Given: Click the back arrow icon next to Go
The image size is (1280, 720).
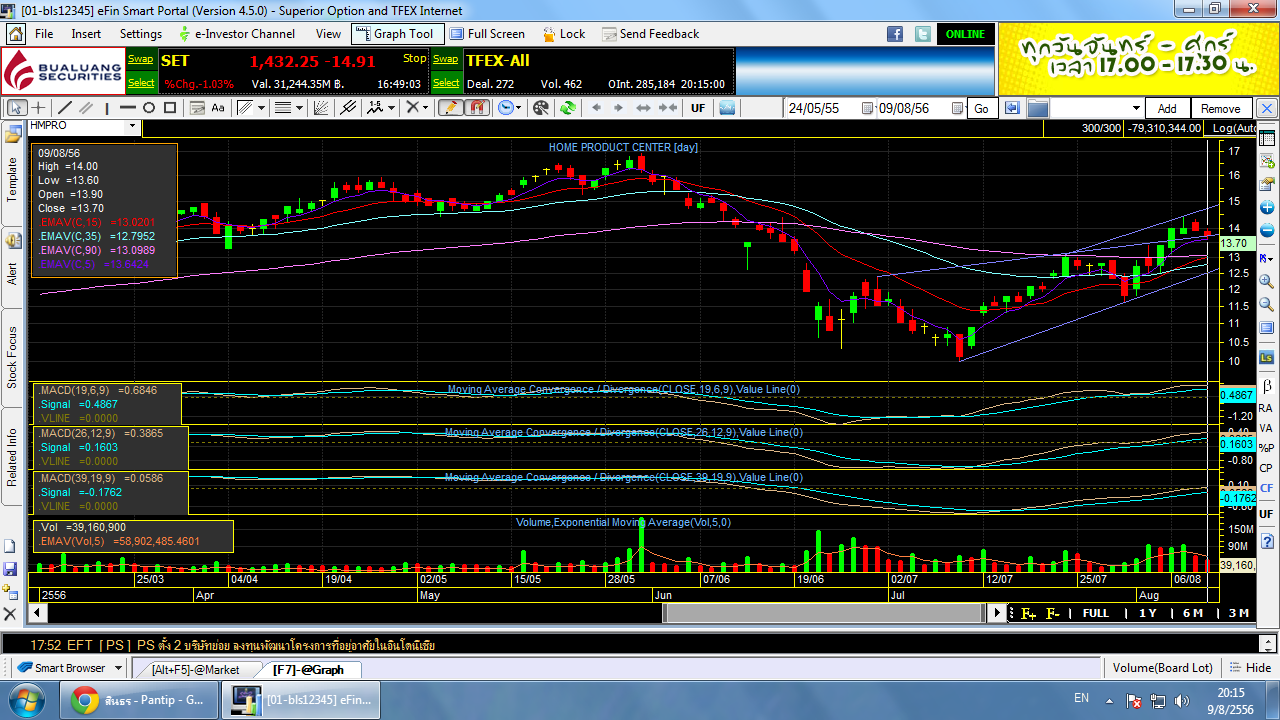Looking at the screenshot, I should tap(1012, 108).
